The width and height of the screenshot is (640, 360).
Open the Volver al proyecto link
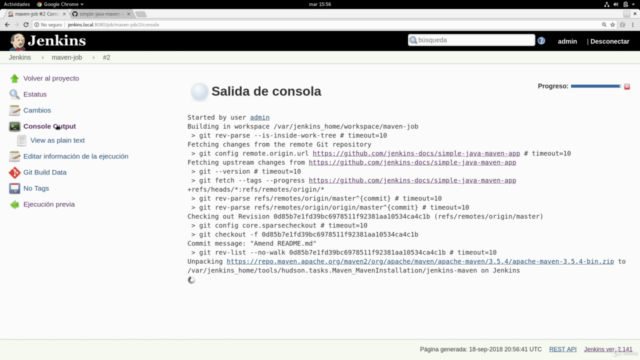point(51,78)
